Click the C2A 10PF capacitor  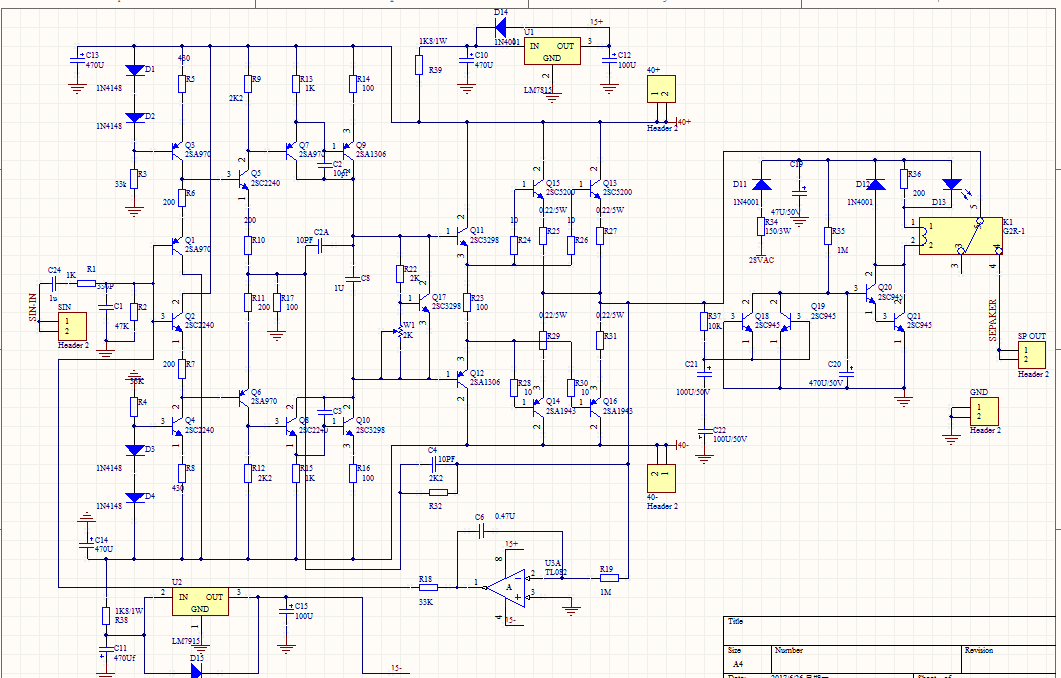[x=321, y=247]
